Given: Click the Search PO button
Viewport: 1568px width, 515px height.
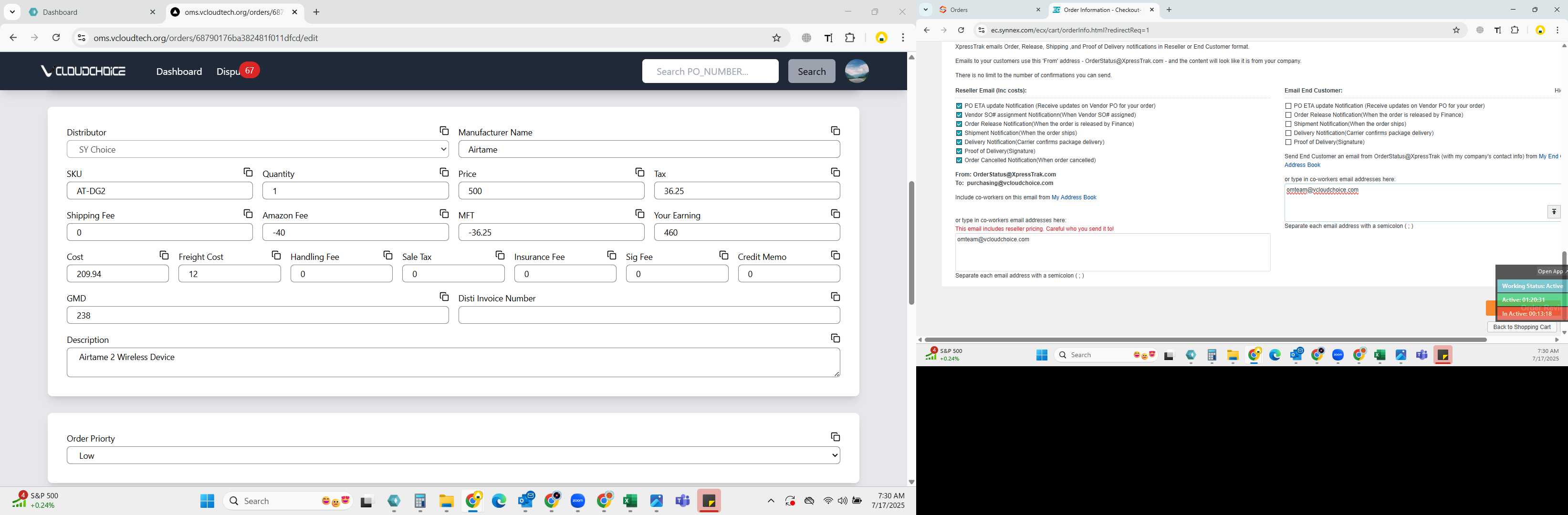Looking at the screenshot, I should pyautogui.click(x=811, y=71).
